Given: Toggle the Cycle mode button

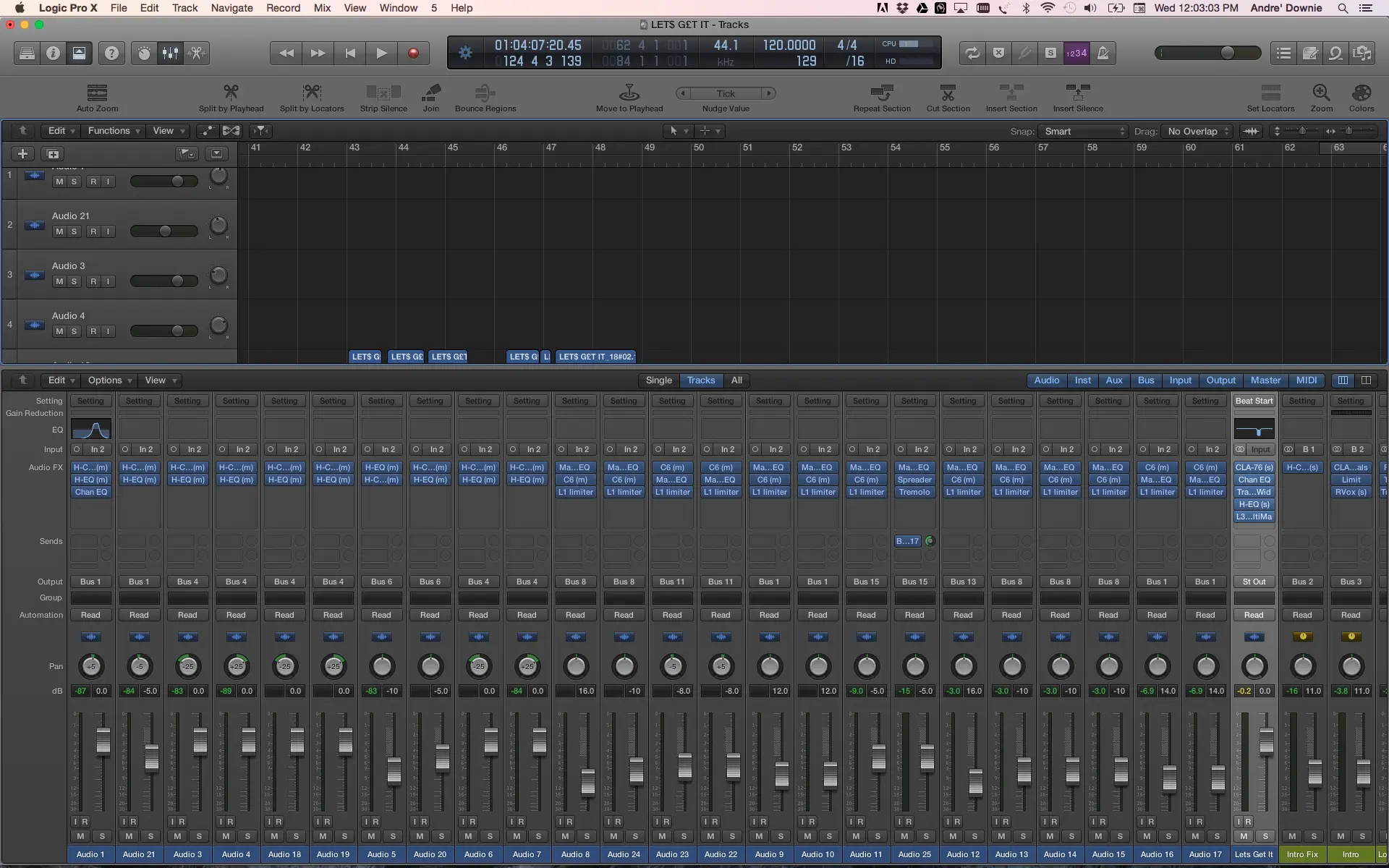Looking at the screenshot, I should pos(972,54).
